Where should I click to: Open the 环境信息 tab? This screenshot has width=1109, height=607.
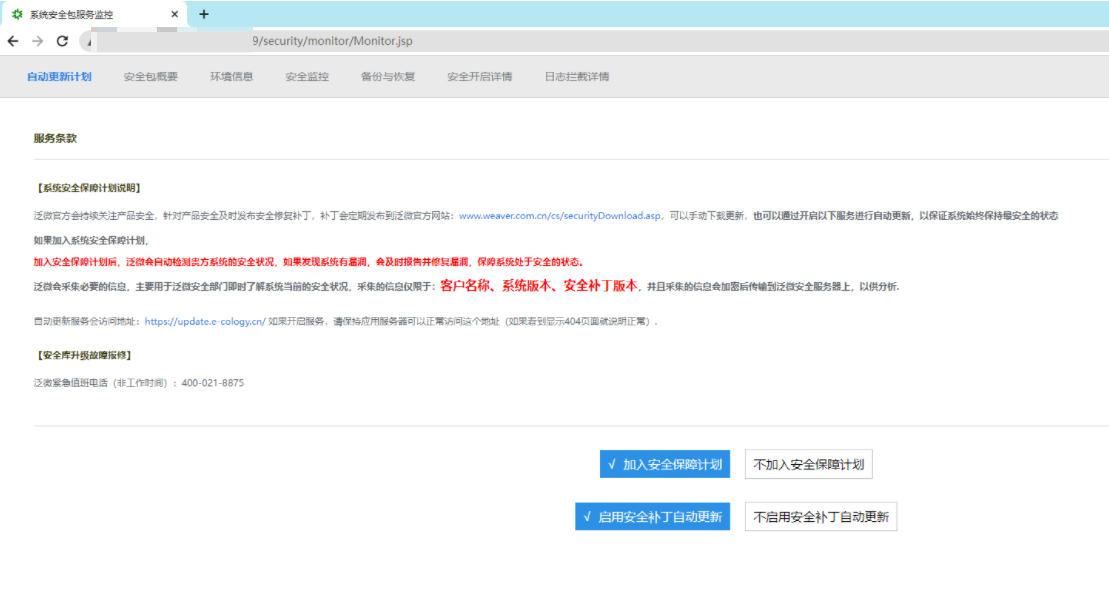[230, 75]
